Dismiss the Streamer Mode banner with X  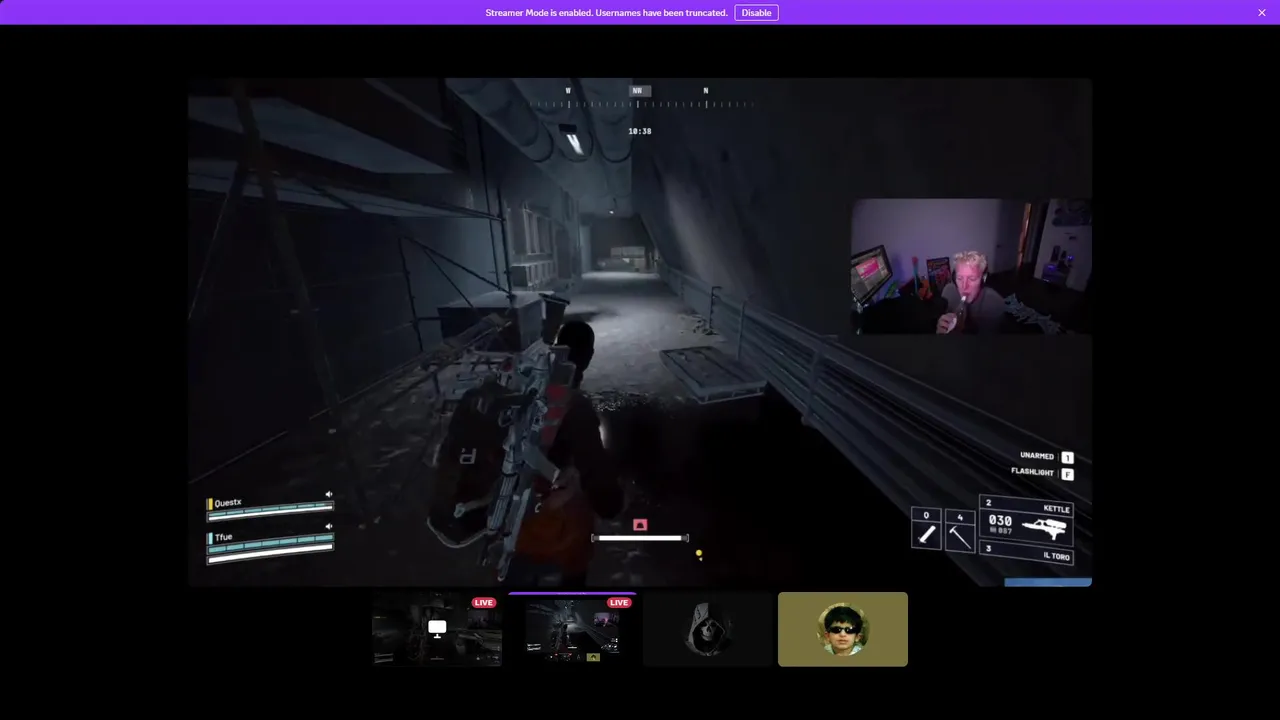[1262, 13]
